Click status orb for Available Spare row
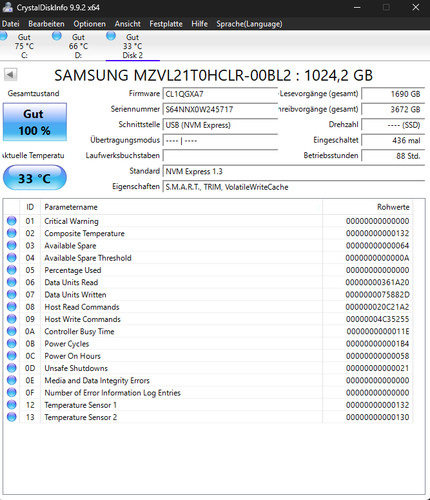This screenshot has height=500, width=430. tap(12, 245)
